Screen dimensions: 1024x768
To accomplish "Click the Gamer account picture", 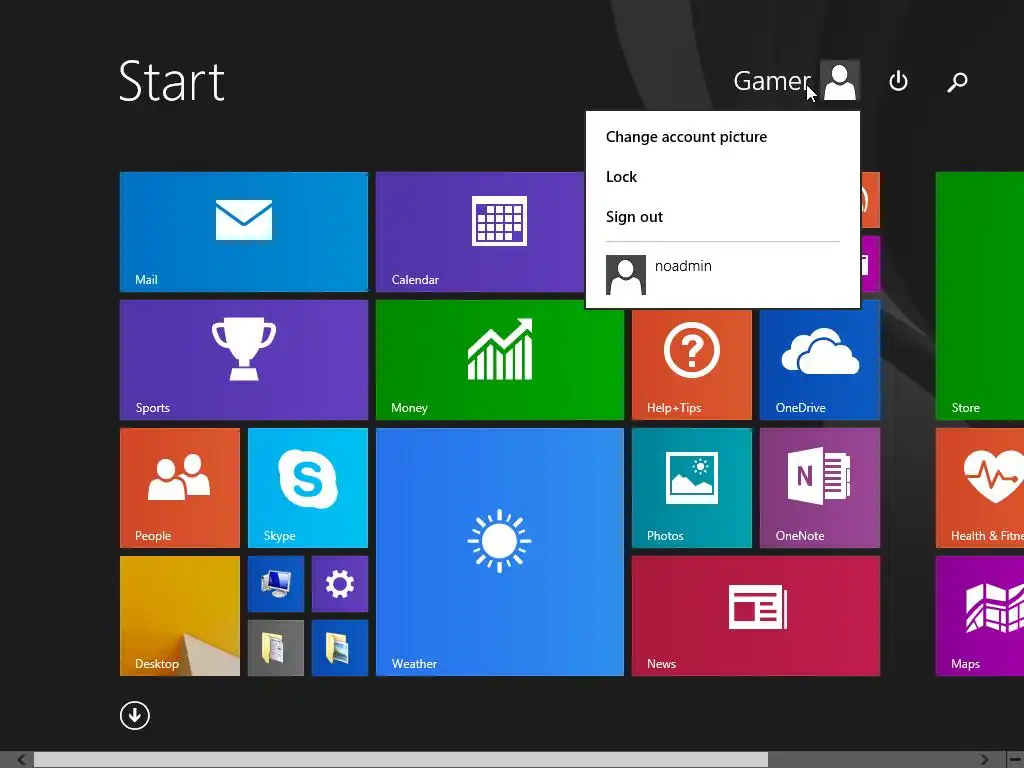I will (839, 81).
